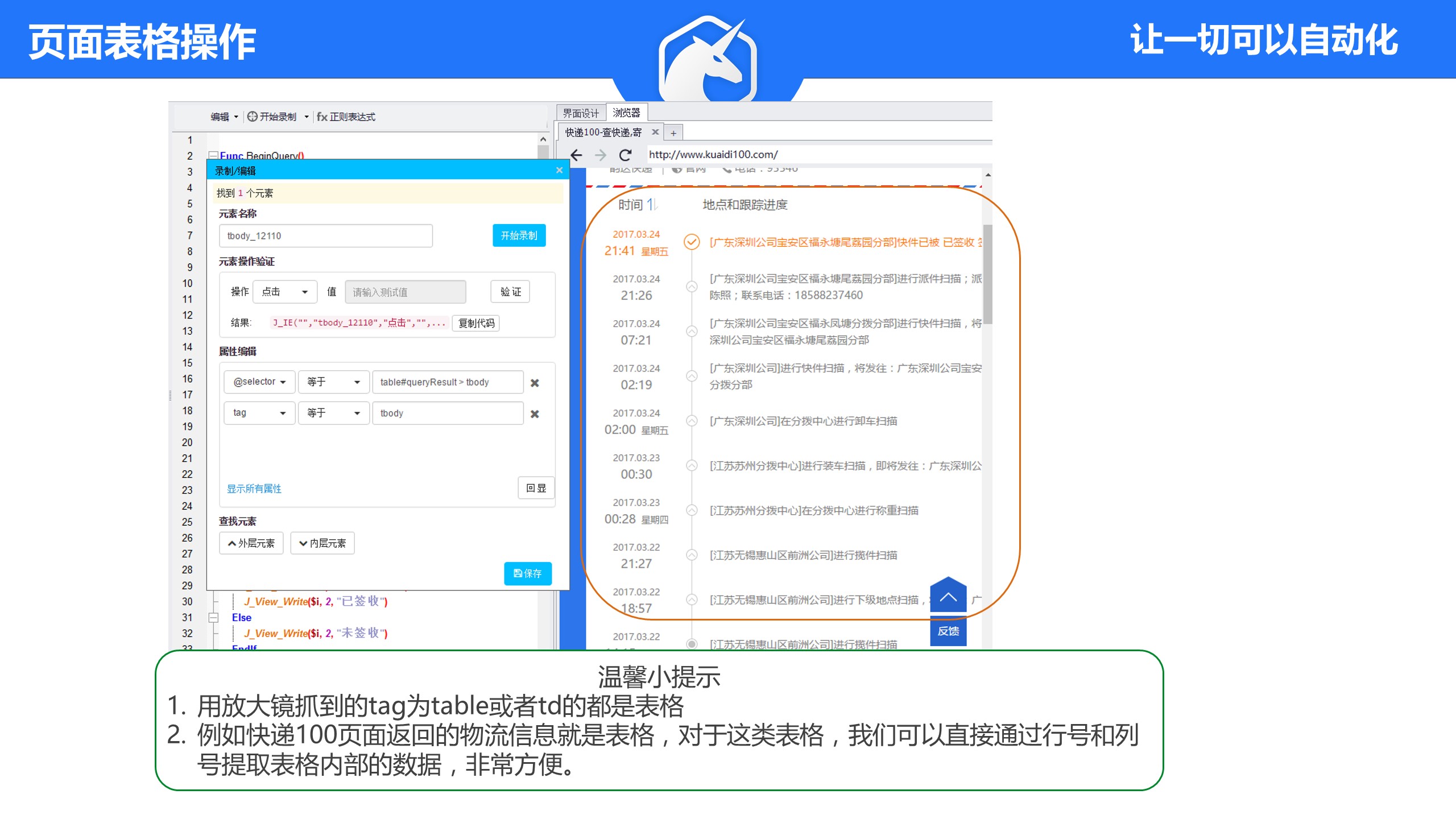Collapse the Func BeginQuery block

213,155
